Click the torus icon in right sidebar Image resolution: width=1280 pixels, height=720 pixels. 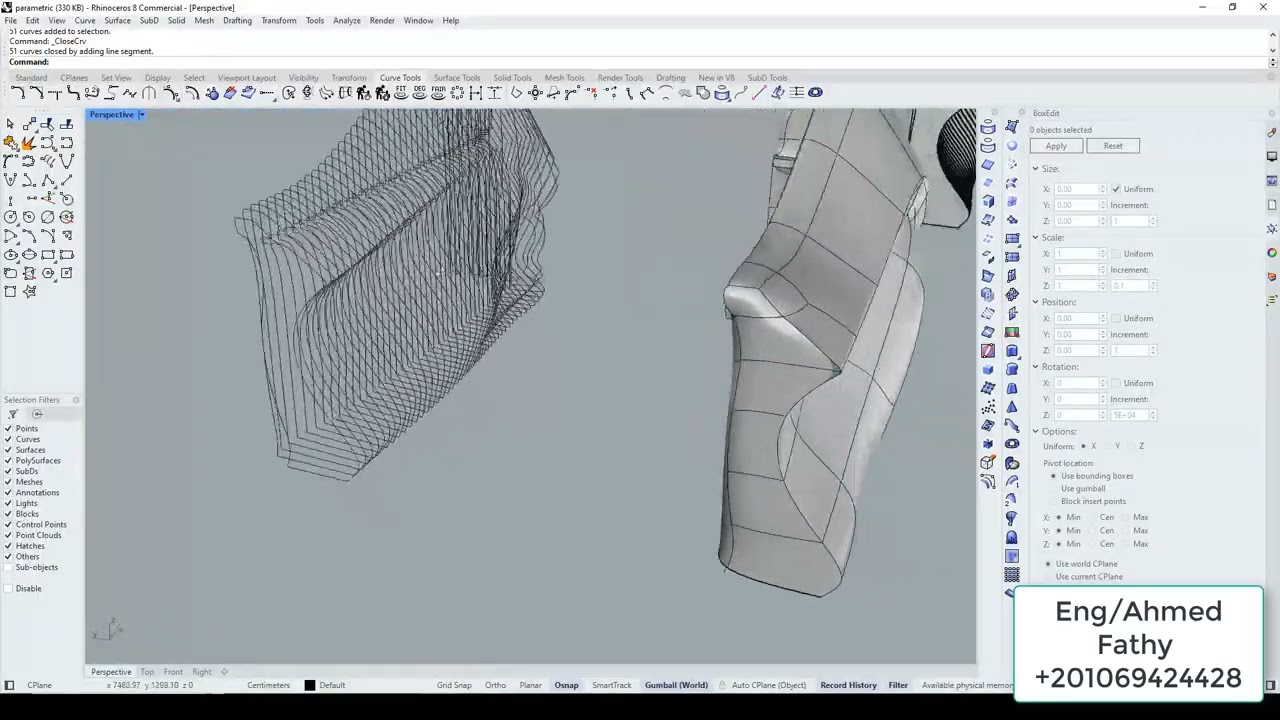point(1012,444)
